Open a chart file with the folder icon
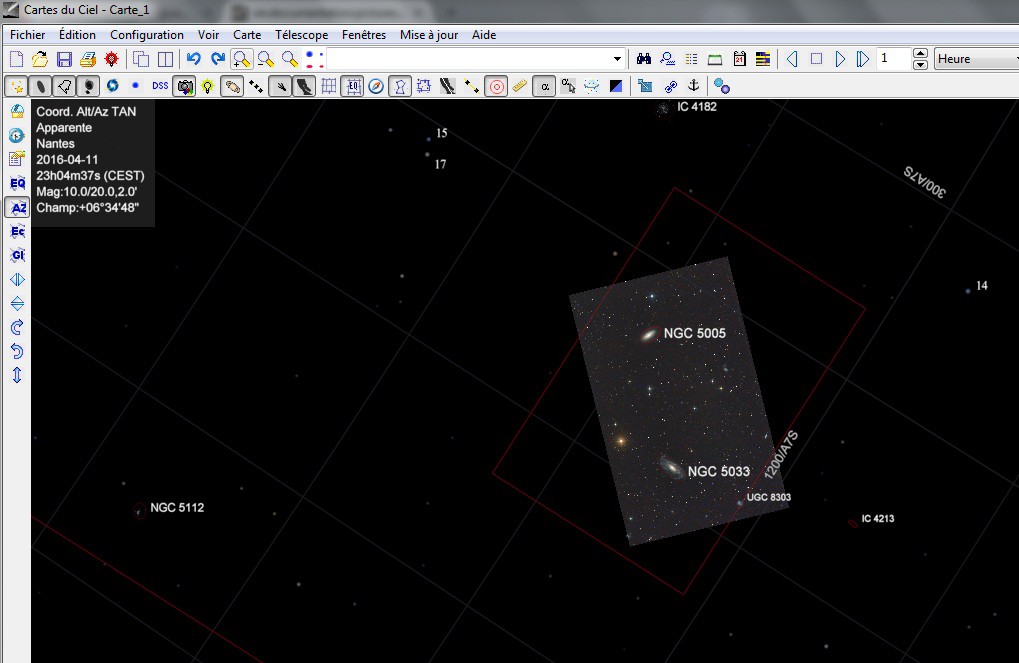 click(x=40, y=59)
